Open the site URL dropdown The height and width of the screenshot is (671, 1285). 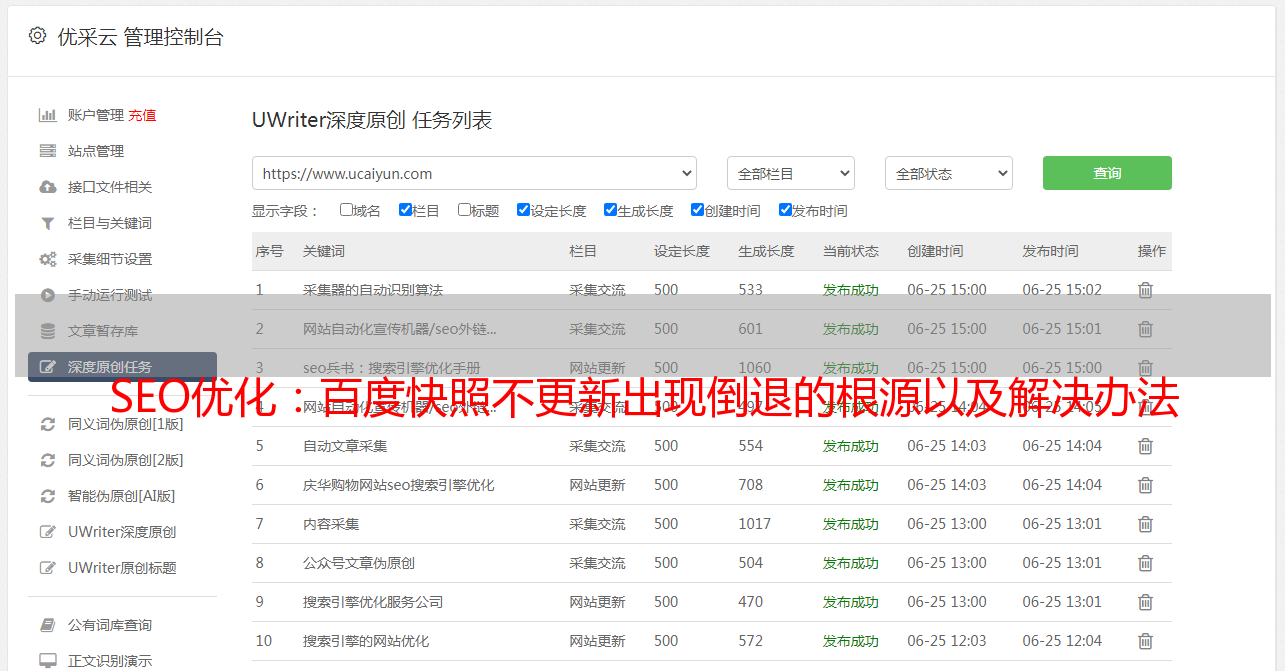[474, 173]
